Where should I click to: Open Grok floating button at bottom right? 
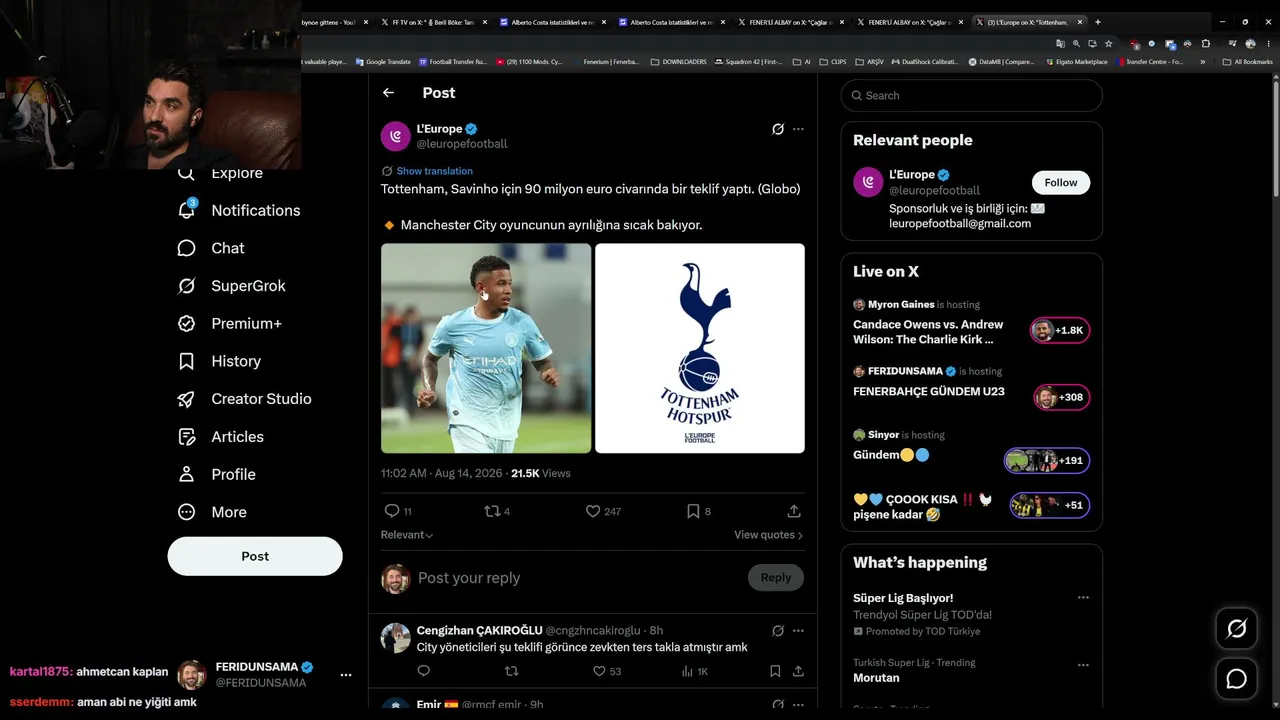[x=1237, y=629]
